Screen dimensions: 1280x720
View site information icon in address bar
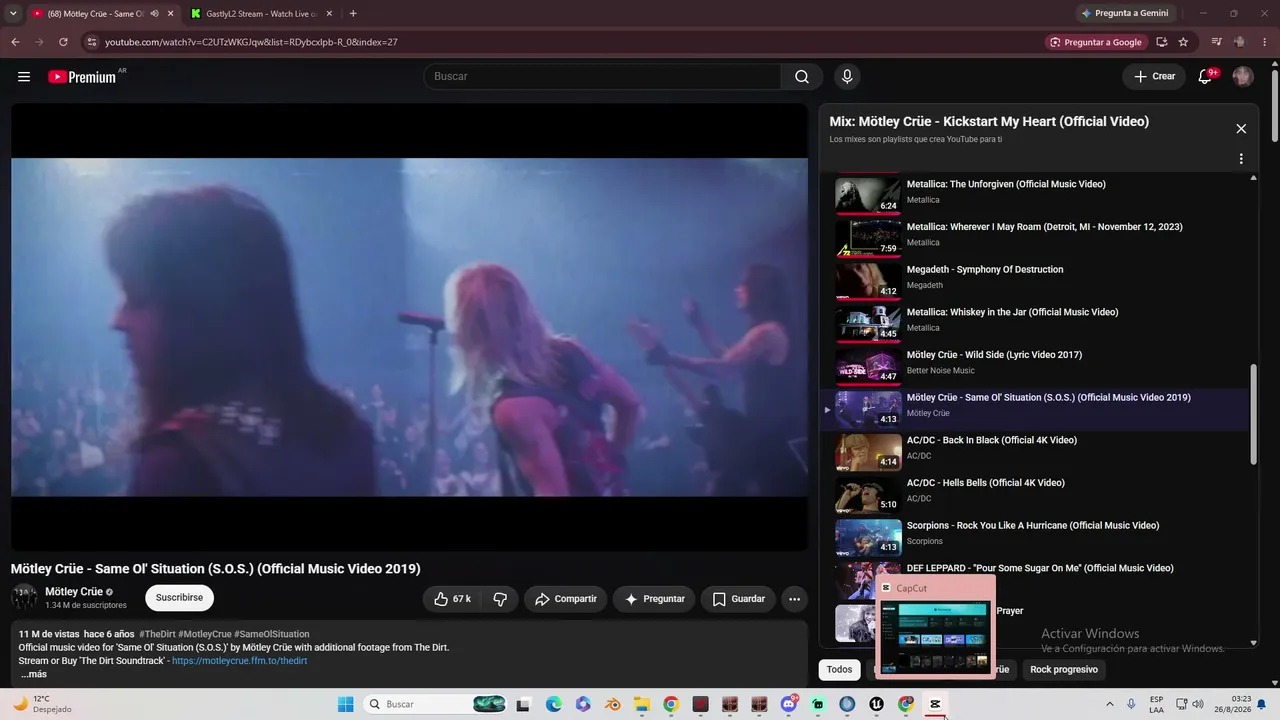tap(92, 42)
